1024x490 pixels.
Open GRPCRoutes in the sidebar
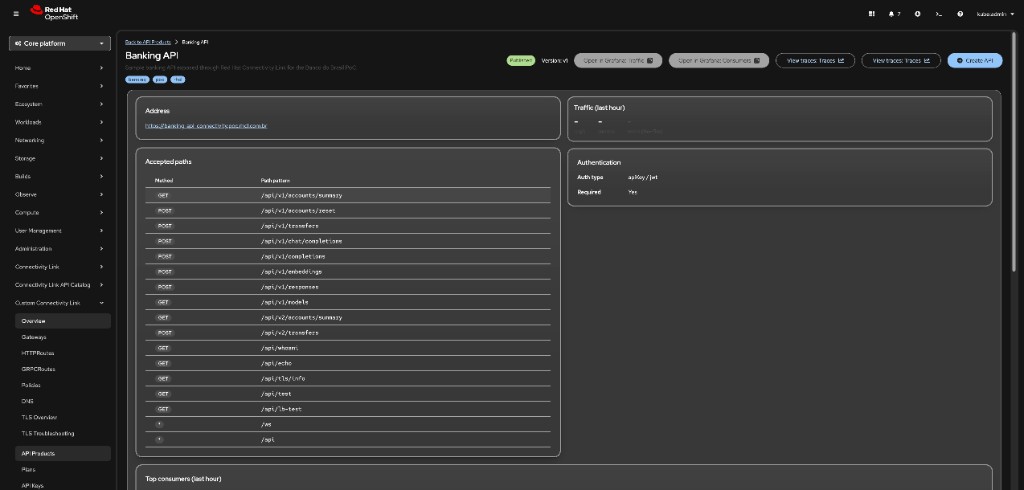coord(63,369)
